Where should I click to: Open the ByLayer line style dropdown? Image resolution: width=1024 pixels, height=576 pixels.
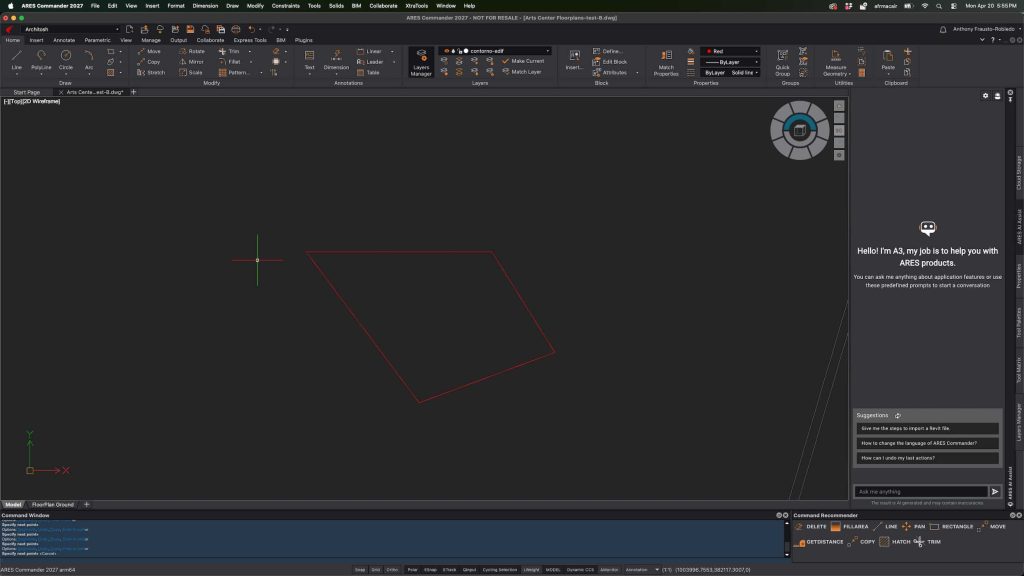coord(730,62)
